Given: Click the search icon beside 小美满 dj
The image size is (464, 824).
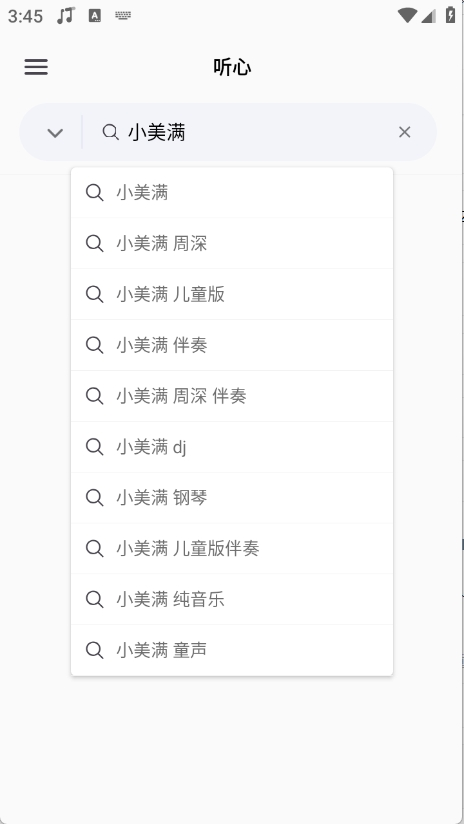Looking at the screenshot, I should (95, 447).
